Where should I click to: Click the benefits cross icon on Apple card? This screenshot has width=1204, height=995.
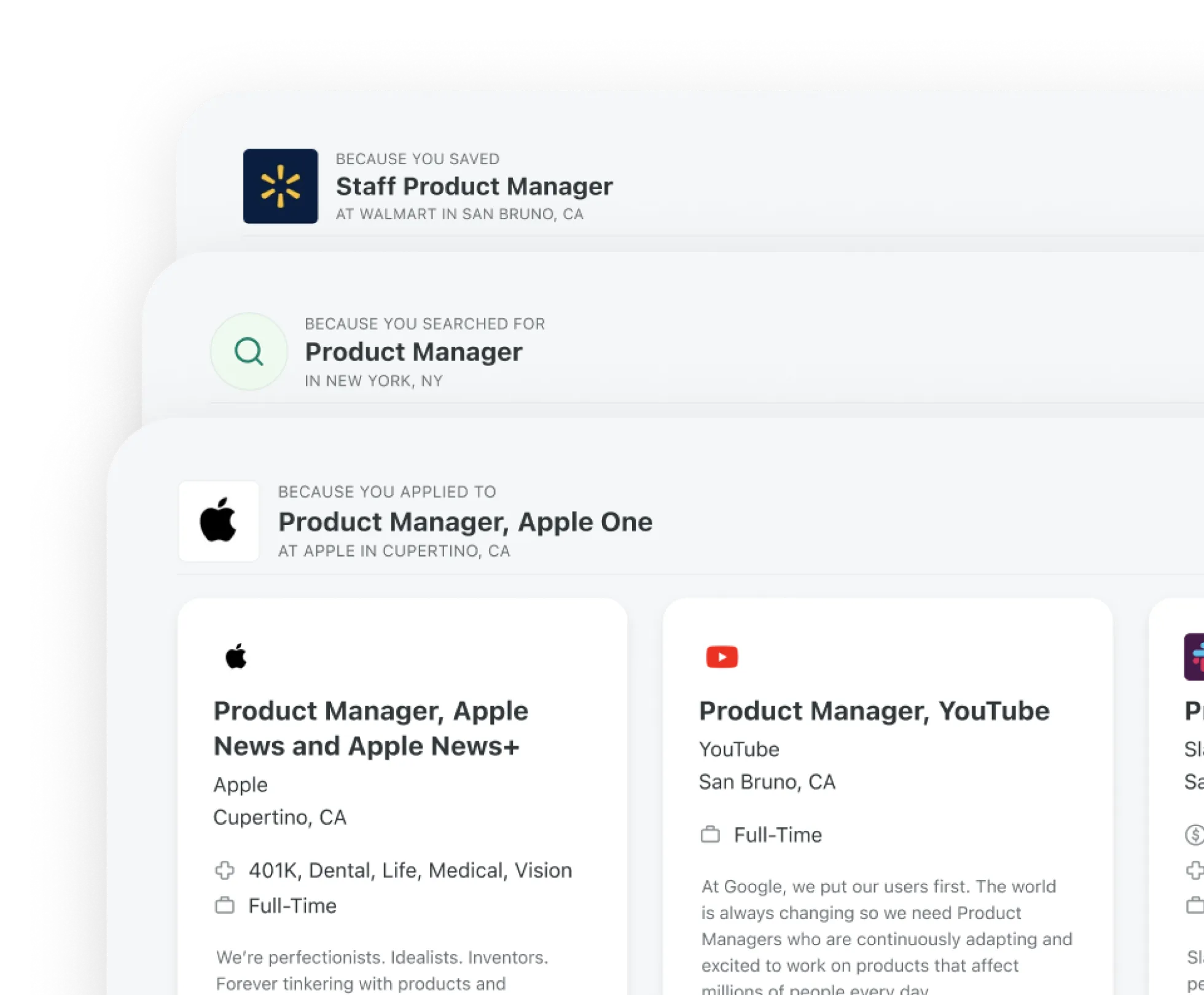point(225,870)
